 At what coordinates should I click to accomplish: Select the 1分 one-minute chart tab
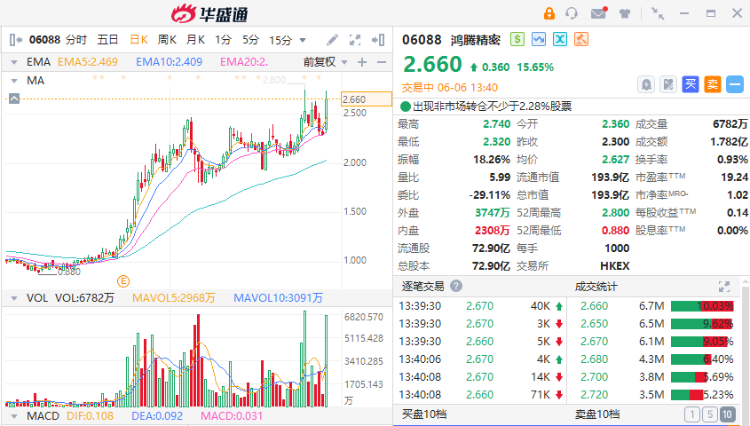[x=223, y=40]
